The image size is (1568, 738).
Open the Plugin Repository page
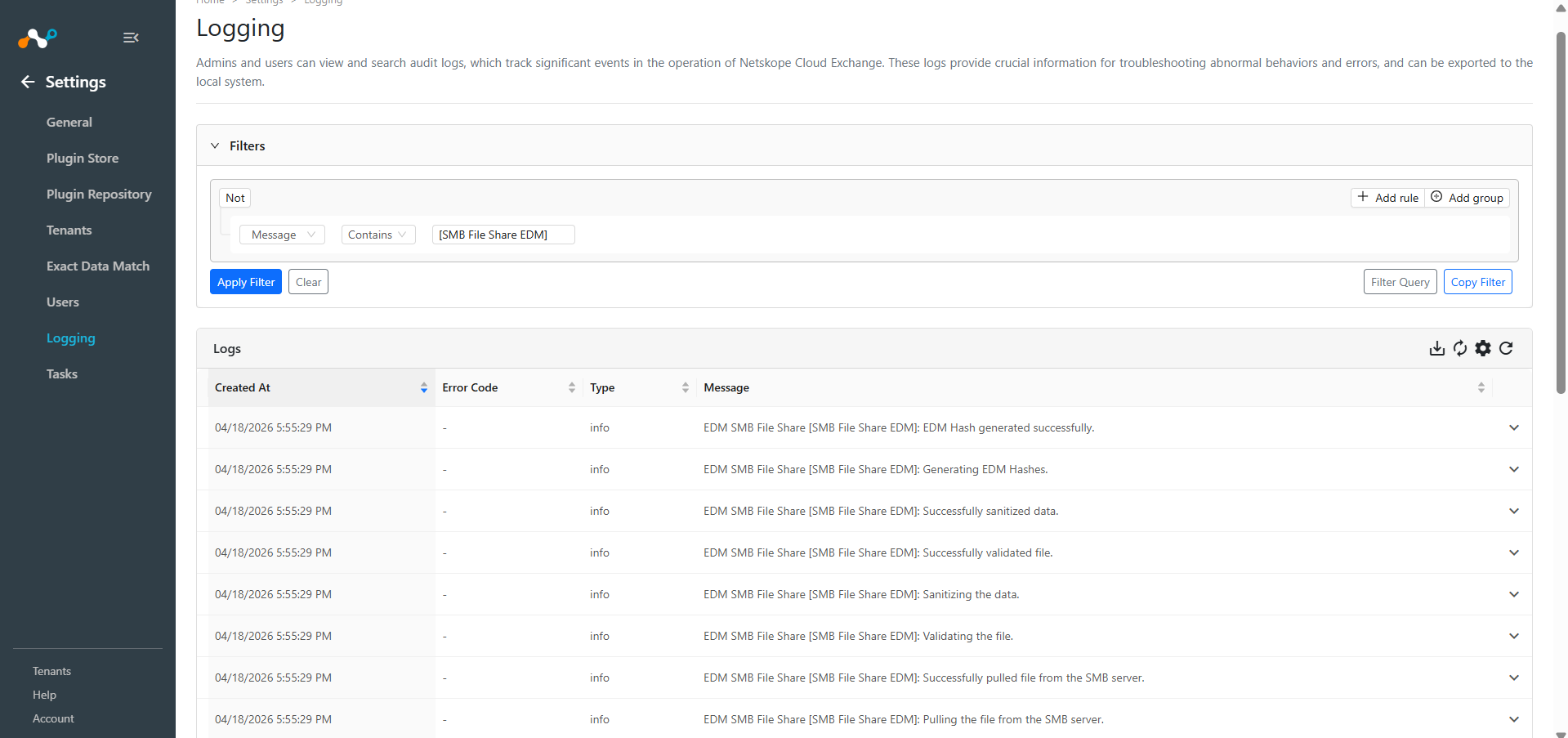99,195
